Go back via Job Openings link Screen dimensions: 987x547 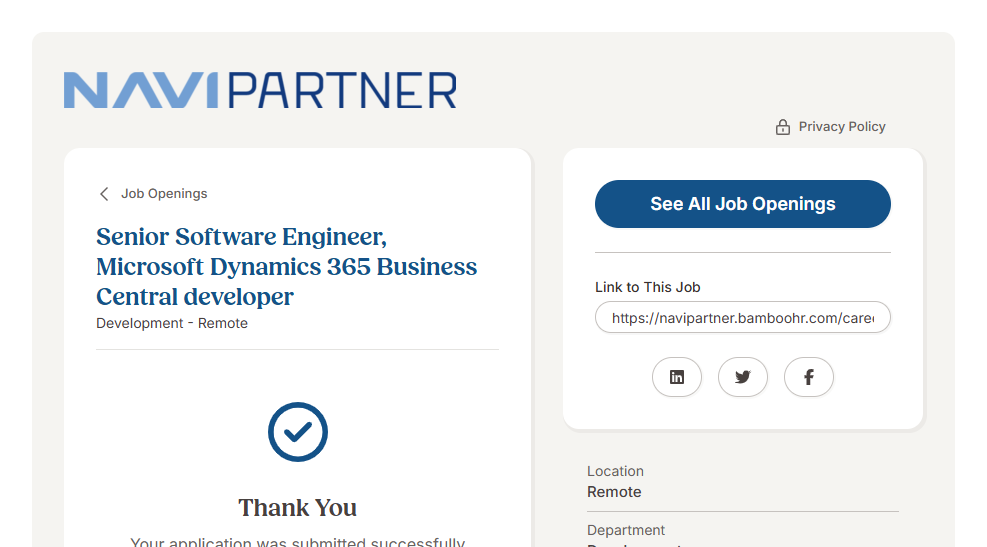click(164, 194)
